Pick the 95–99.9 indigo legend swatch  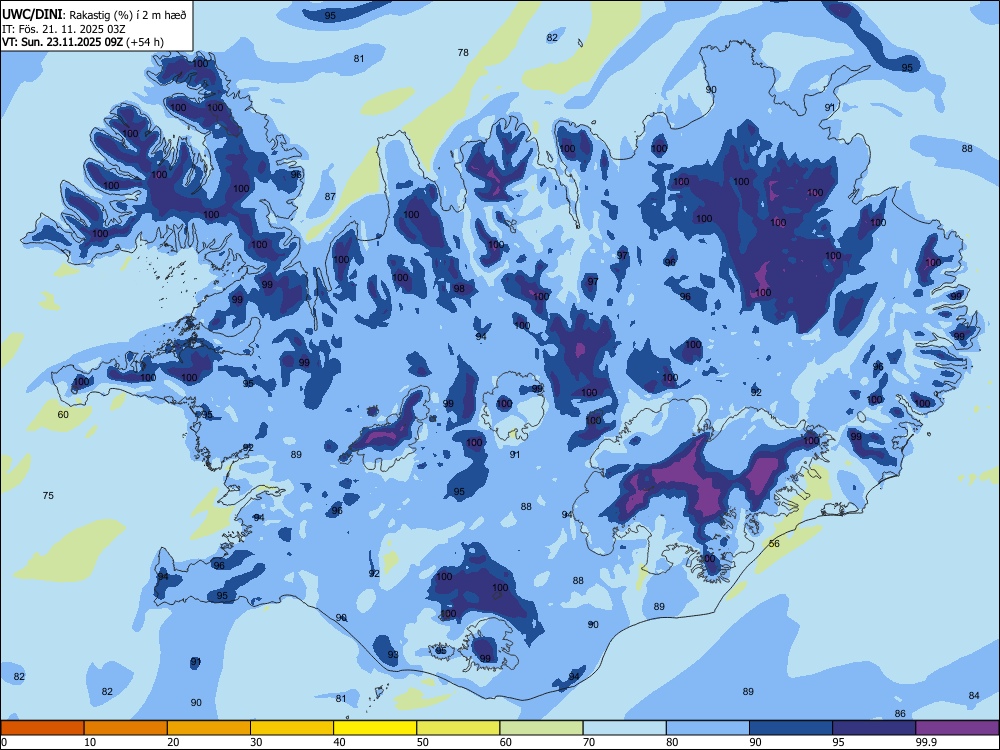click(874, 728)
